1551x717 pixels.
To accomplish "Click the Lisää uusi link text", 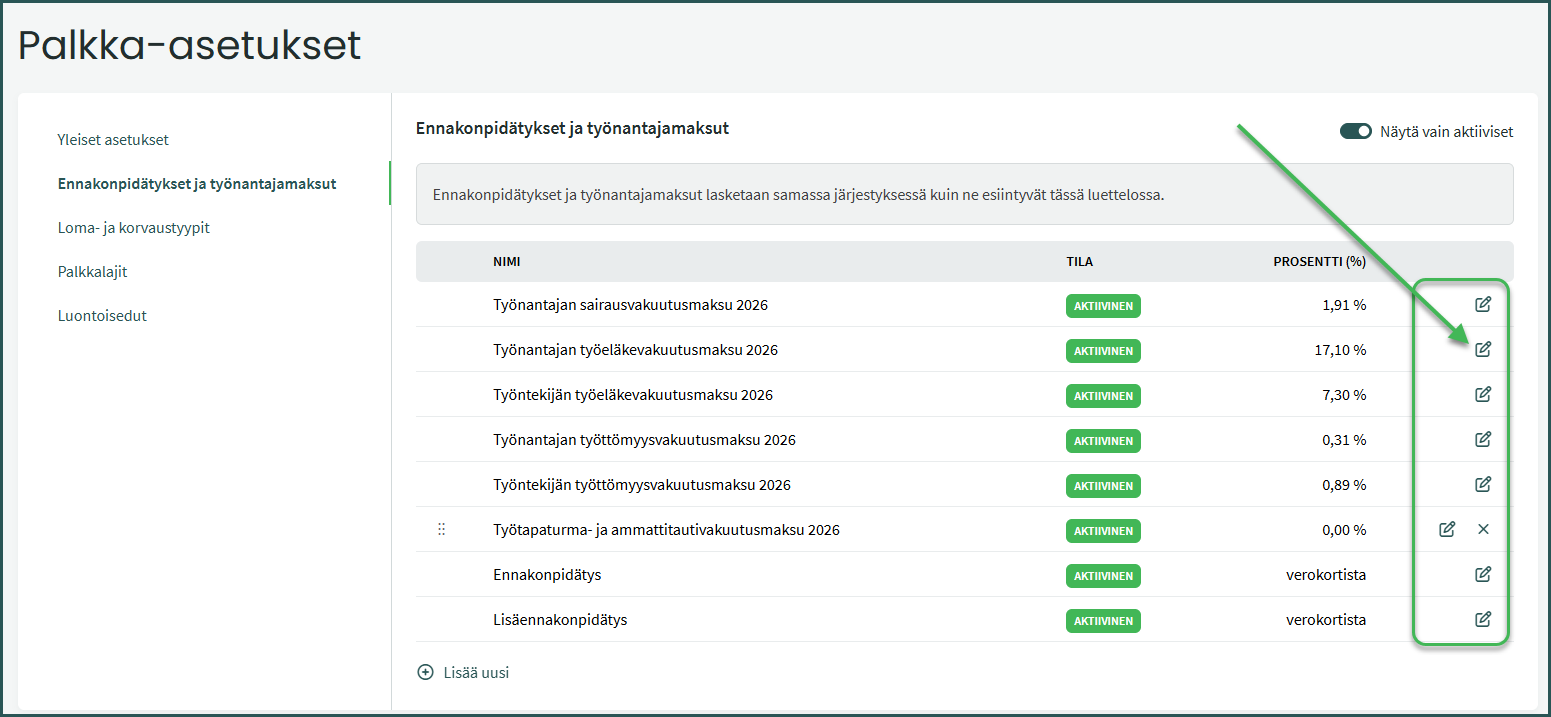I will [476, 672].
